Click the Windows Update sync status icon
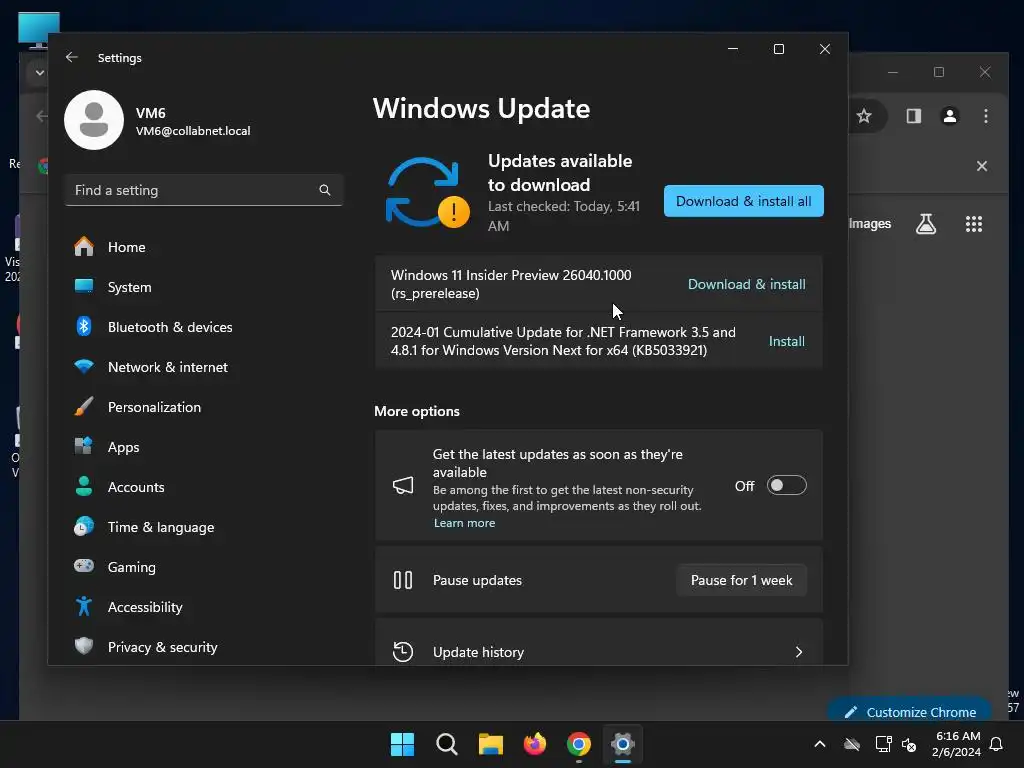 pyautogui.click(x=428, y=193)
